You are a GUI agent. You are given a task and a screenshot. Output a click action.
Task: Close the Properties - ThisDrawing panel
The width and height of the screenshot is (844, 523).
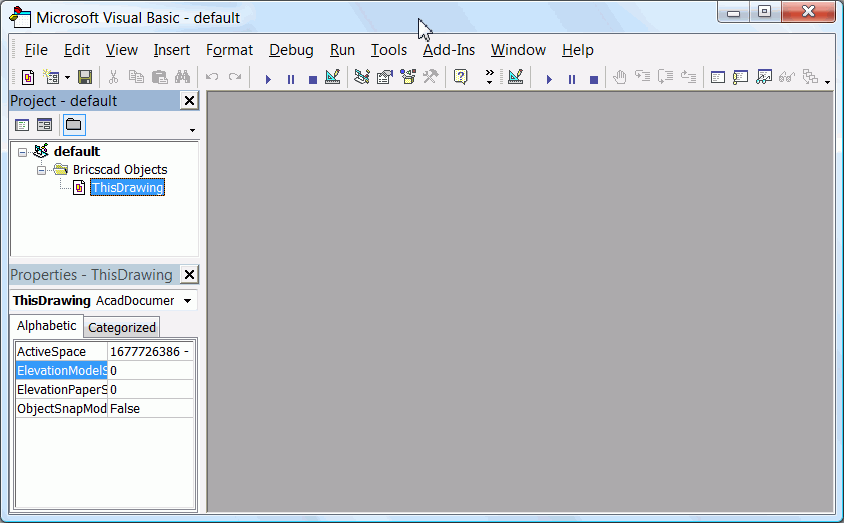(x=189, y=275)
